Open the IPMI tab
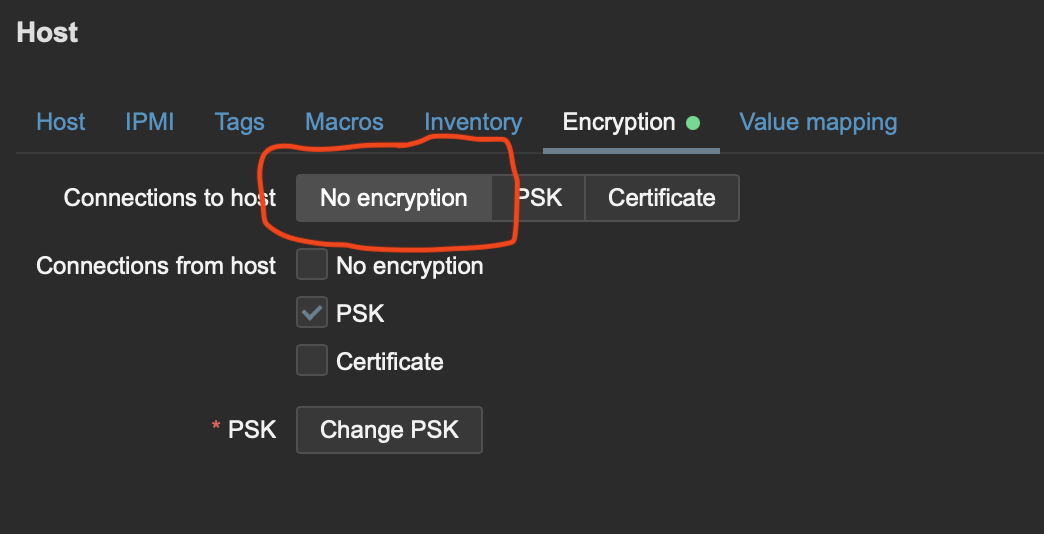The width and height of the screenshot is (1044, 534). (150, 122)
